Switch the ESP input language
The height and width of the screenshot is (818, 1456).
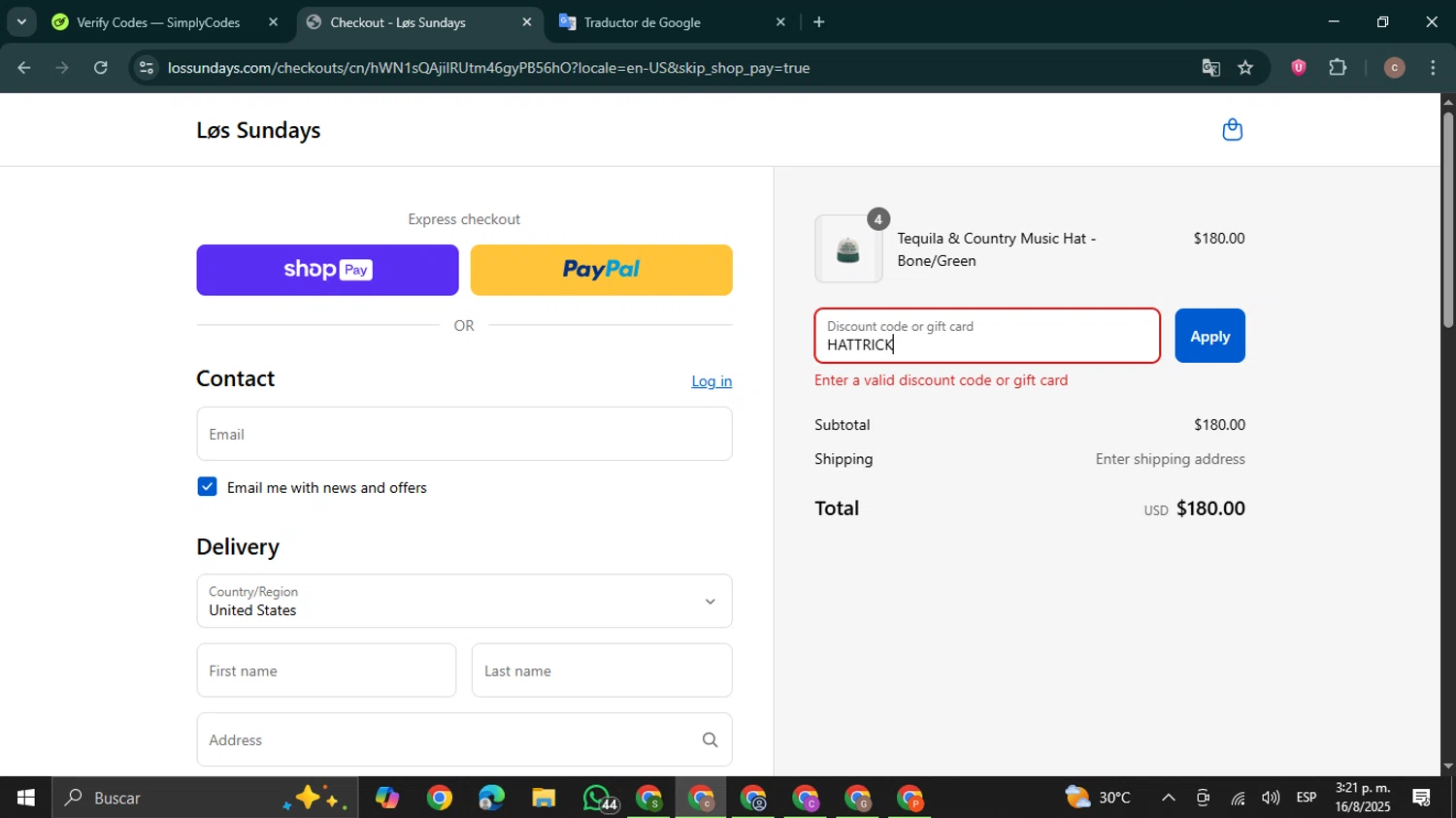tap(1307, 798)
